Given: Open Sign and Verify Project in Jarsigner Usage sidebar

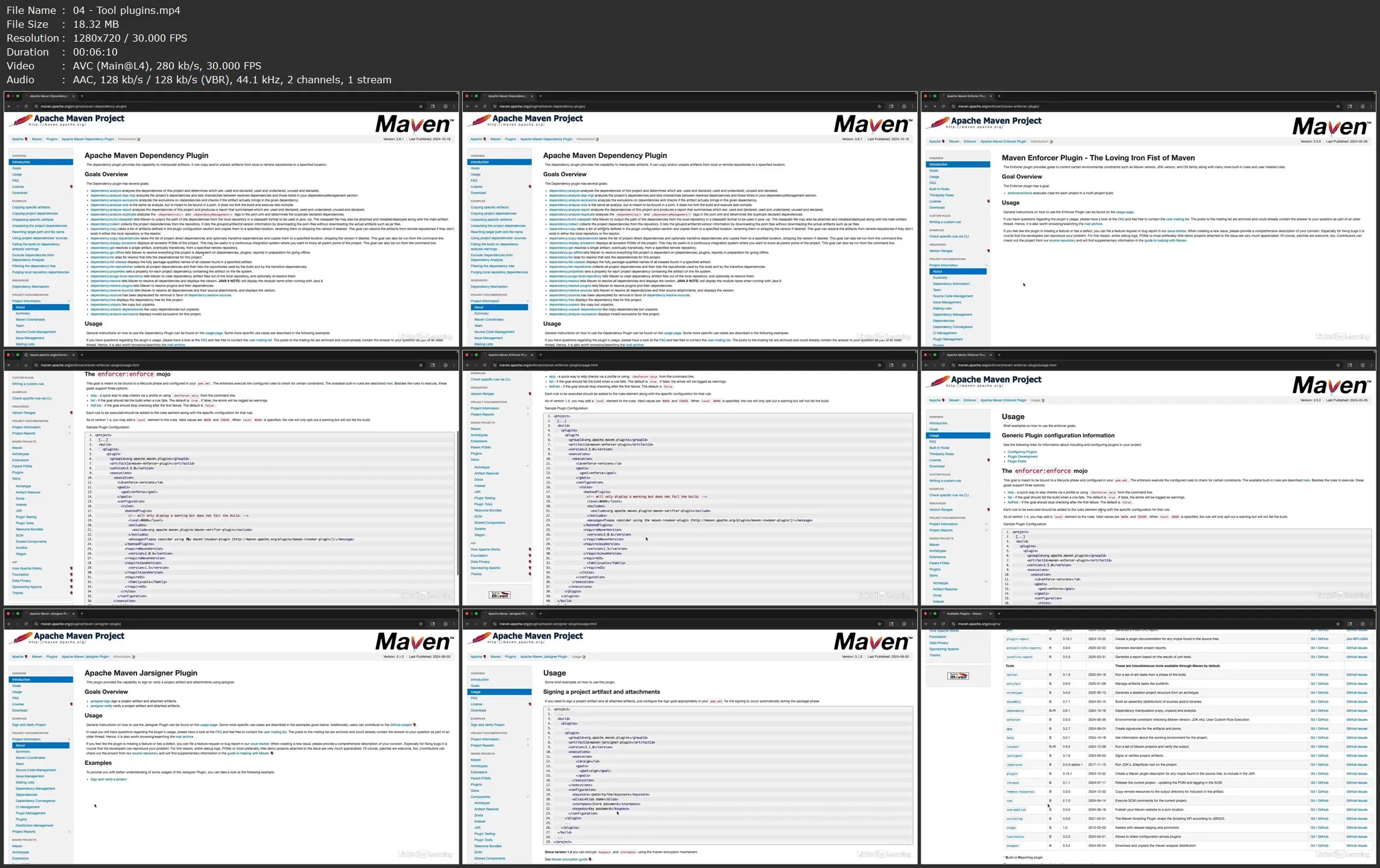Looking at the screenshot, I should pyautogui.click(x=488, y=725).
